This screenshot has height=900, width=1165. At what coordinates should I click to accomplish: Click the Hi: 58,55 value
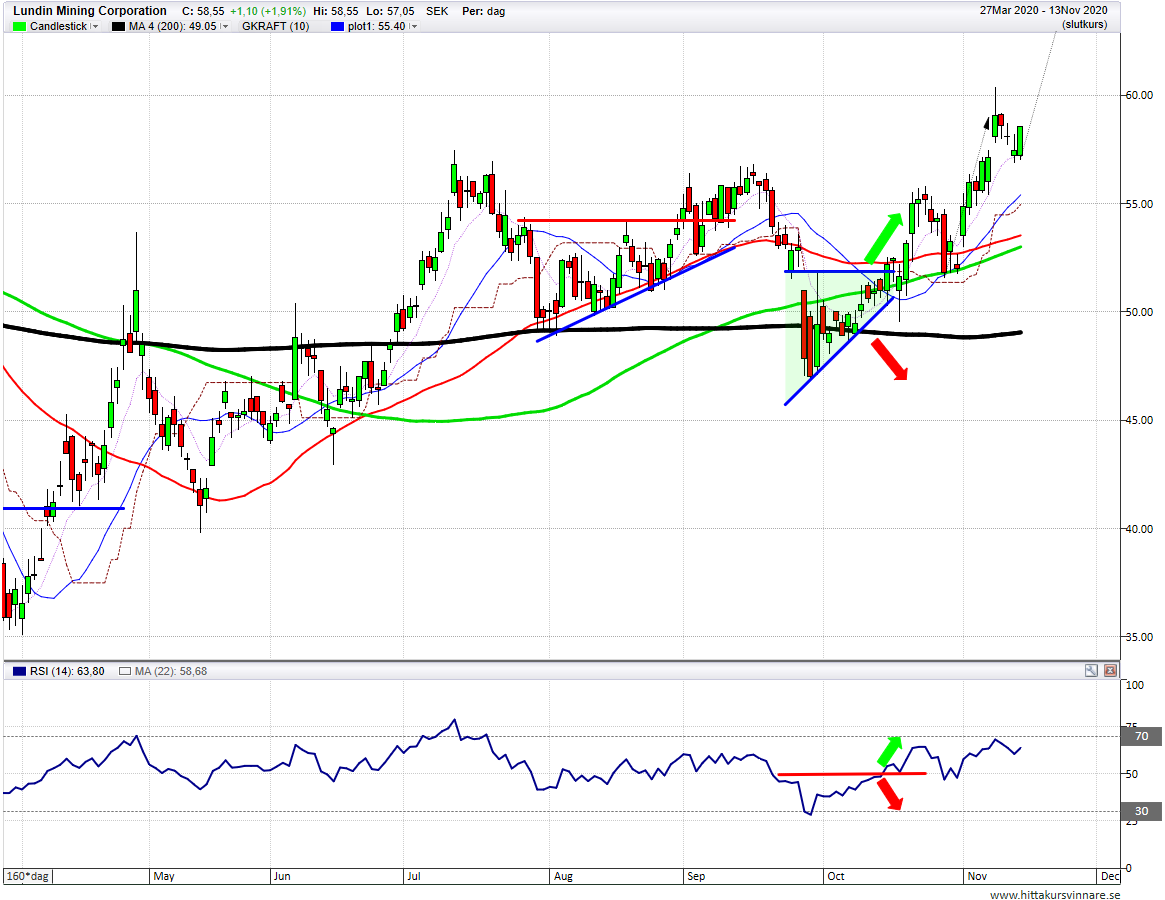(336, 11)
